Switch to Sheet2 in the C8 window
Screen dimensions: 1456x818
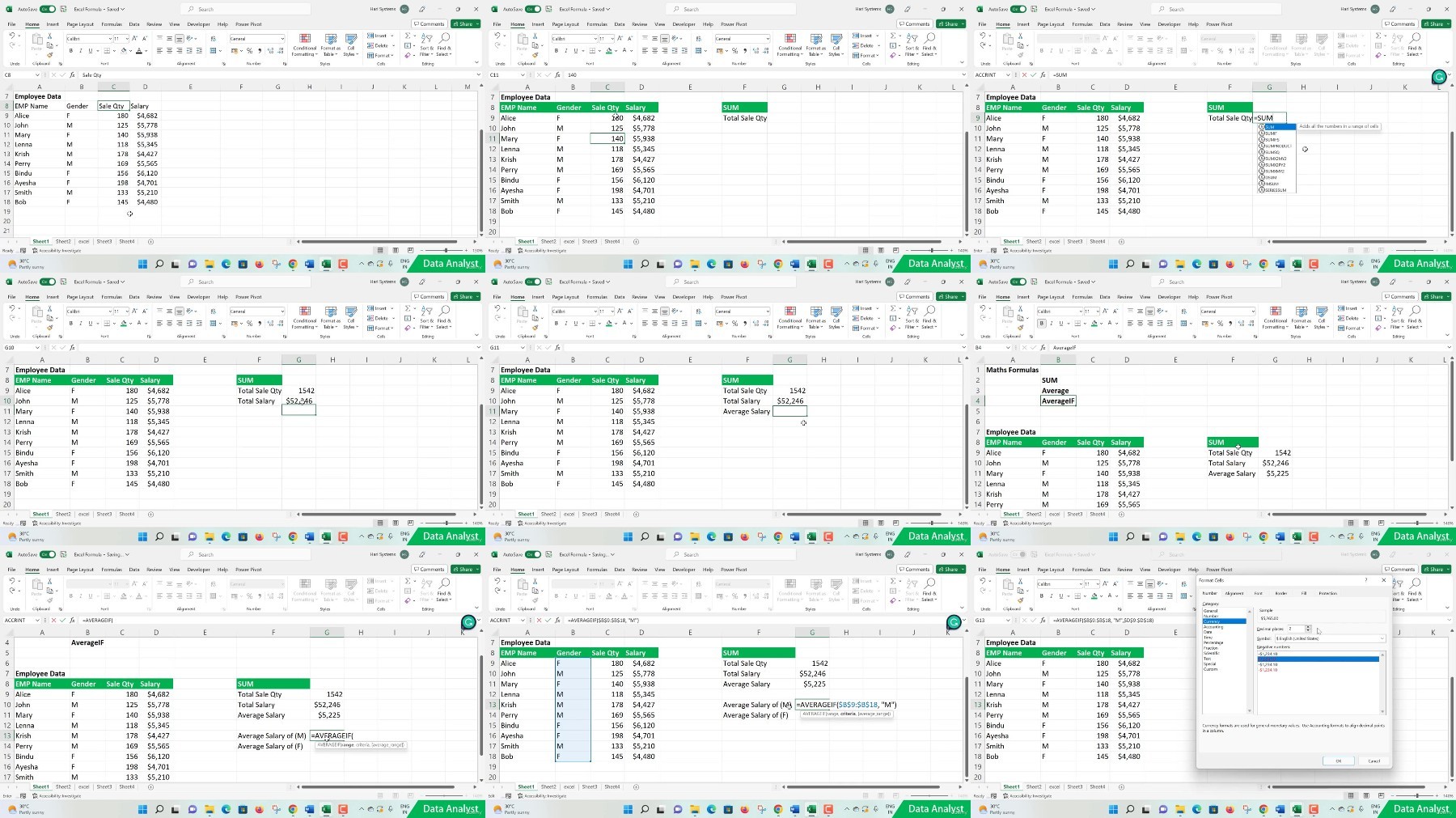click(63, 241)
